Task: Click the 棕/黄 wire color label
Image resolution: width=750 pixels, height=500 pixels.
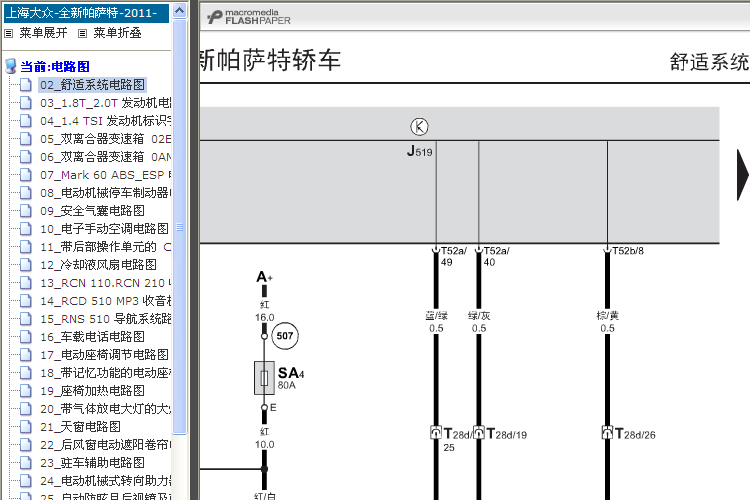Action: (x=607, y=316)
